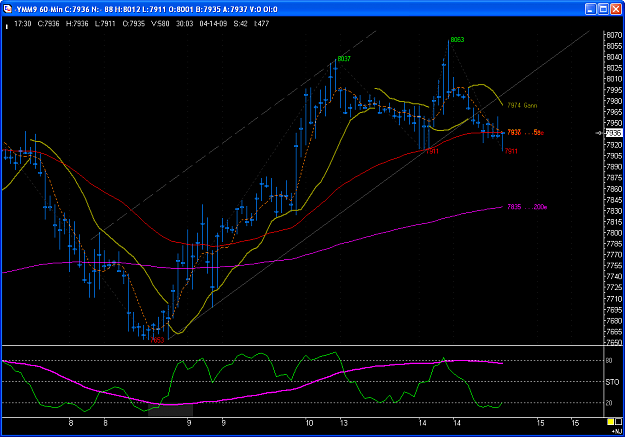Click the I:477 value in data bar
This screenshot has width=625, height=437.
tap(261, 24)
